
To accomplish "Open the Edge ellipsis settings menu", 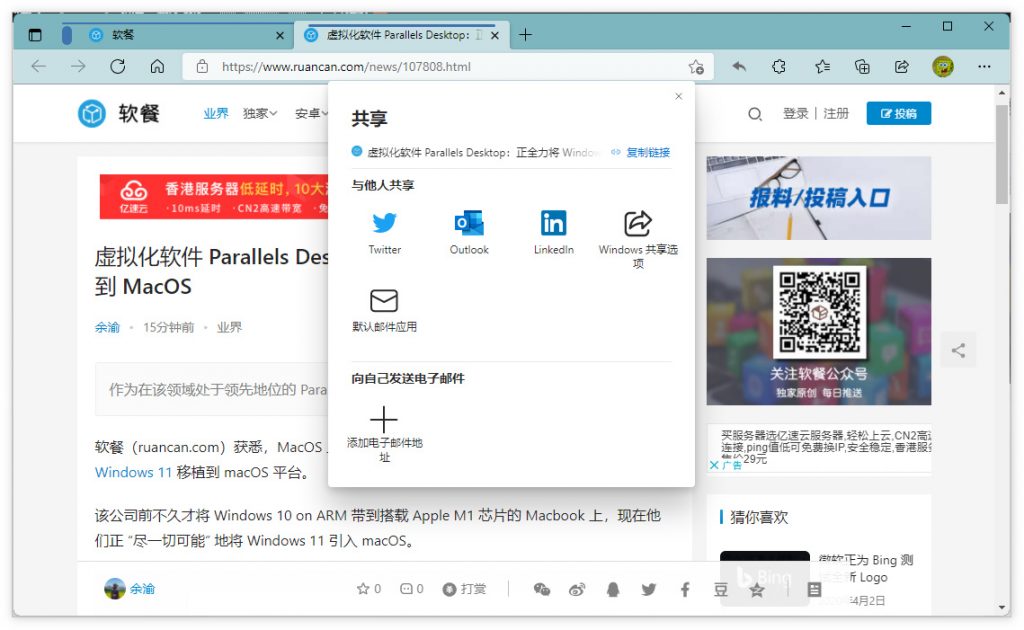I will click(985, 66).
